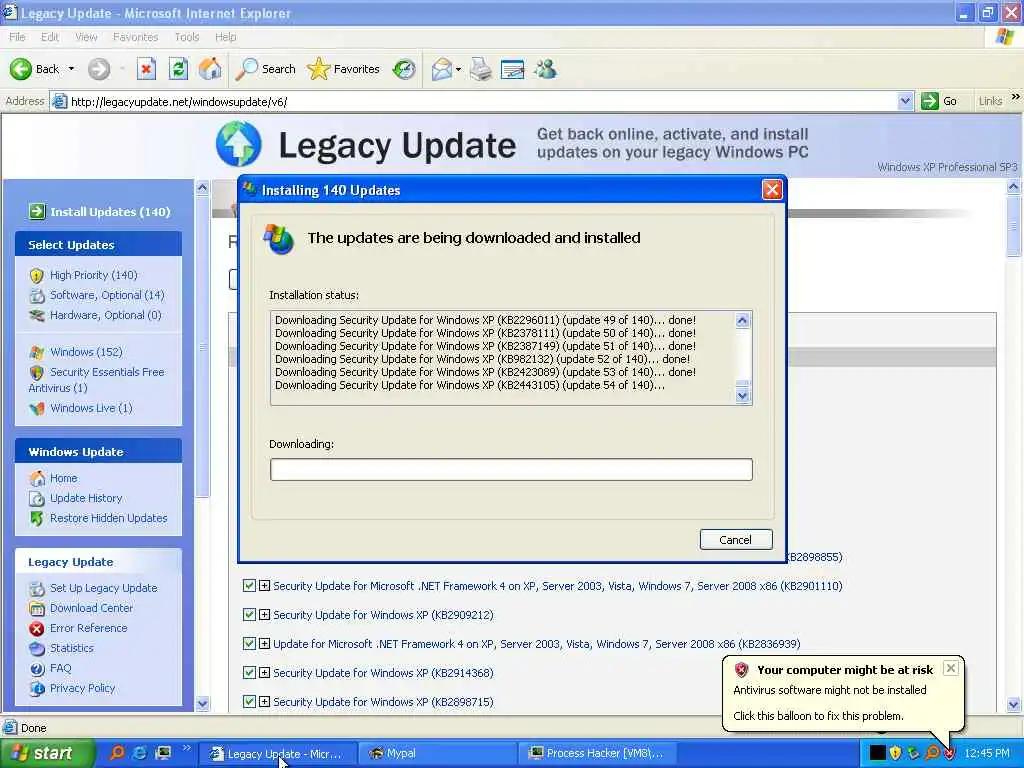Screen dimensions: 1024x768
Task: Click the Go button next to address bar
Action: coord(939,101)
